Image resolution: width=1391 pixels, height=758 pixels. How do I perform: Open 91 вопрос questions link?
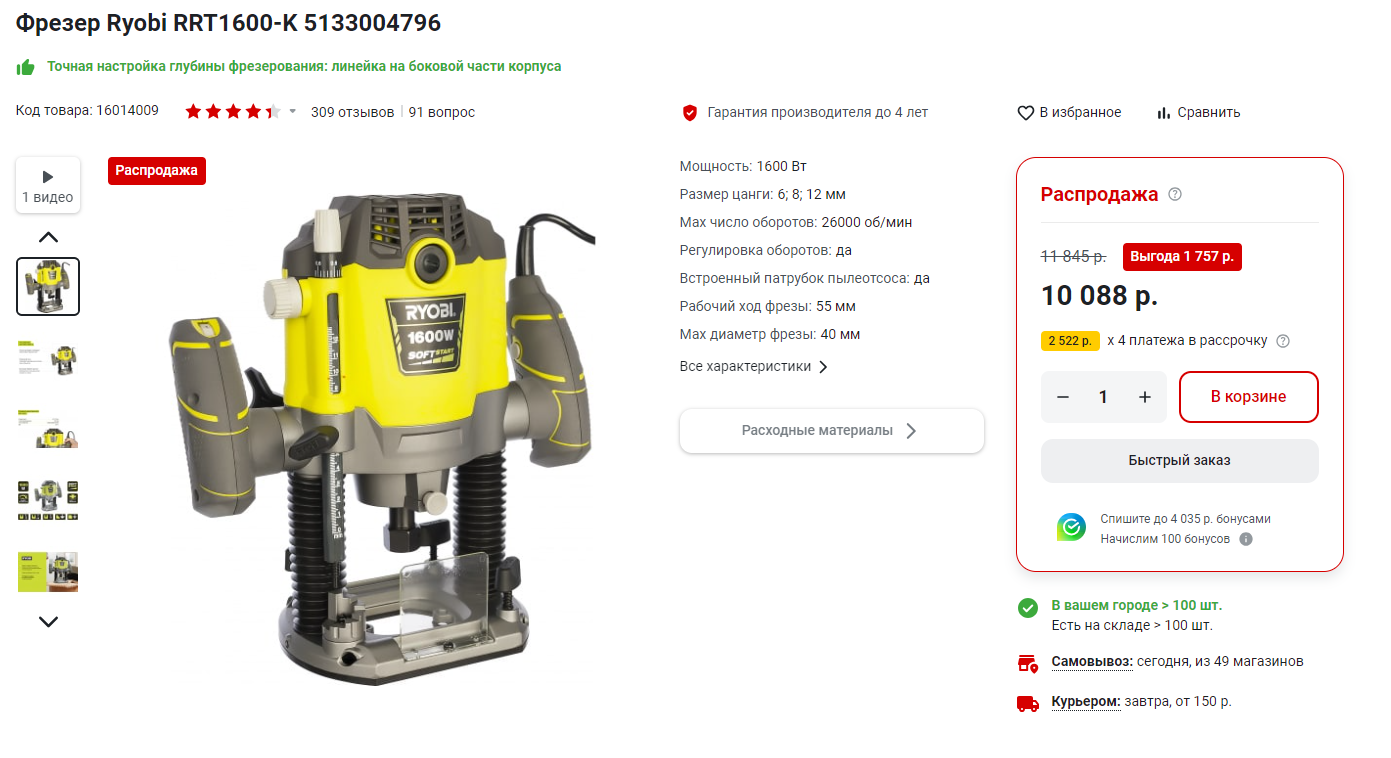(x=442, y=112)
